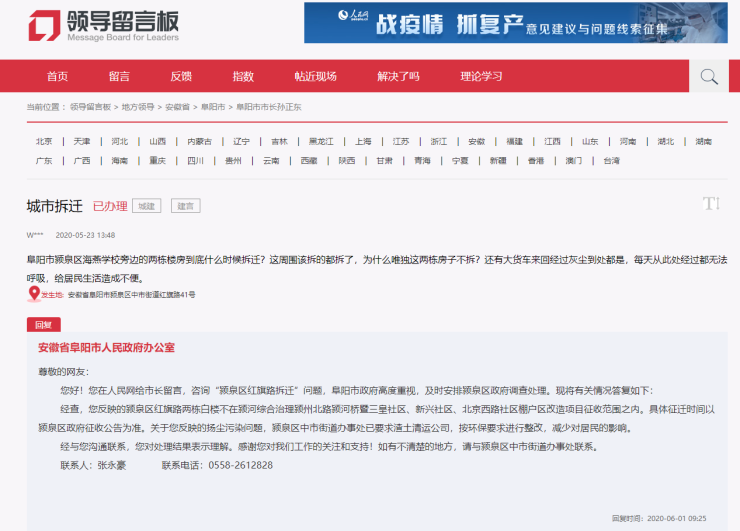Open the 反馈 menu item

[181, 76]
